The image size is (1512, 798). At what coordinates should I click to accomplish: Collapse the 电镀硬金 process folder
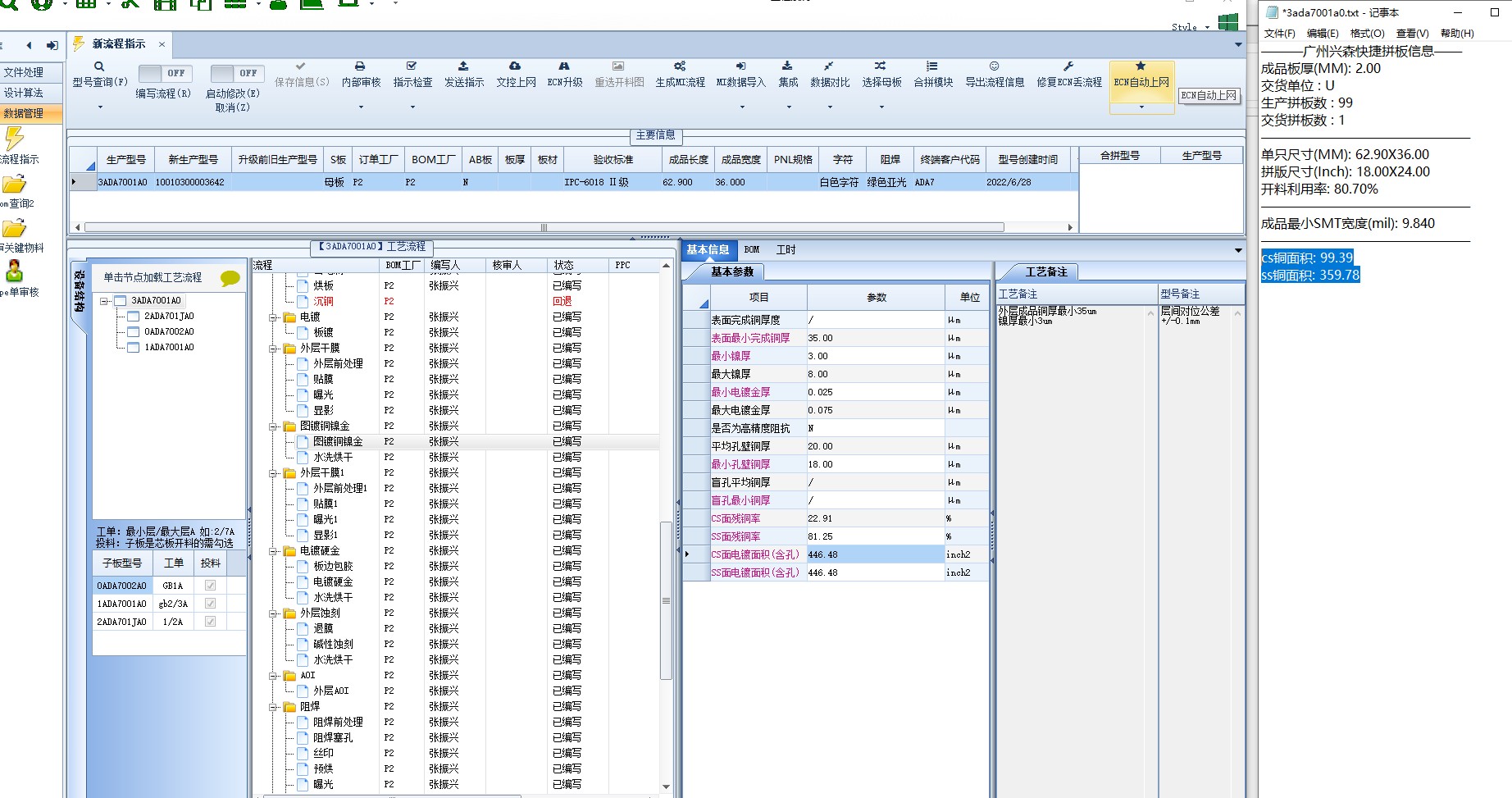pyautogui.click(x=273, y=551)
